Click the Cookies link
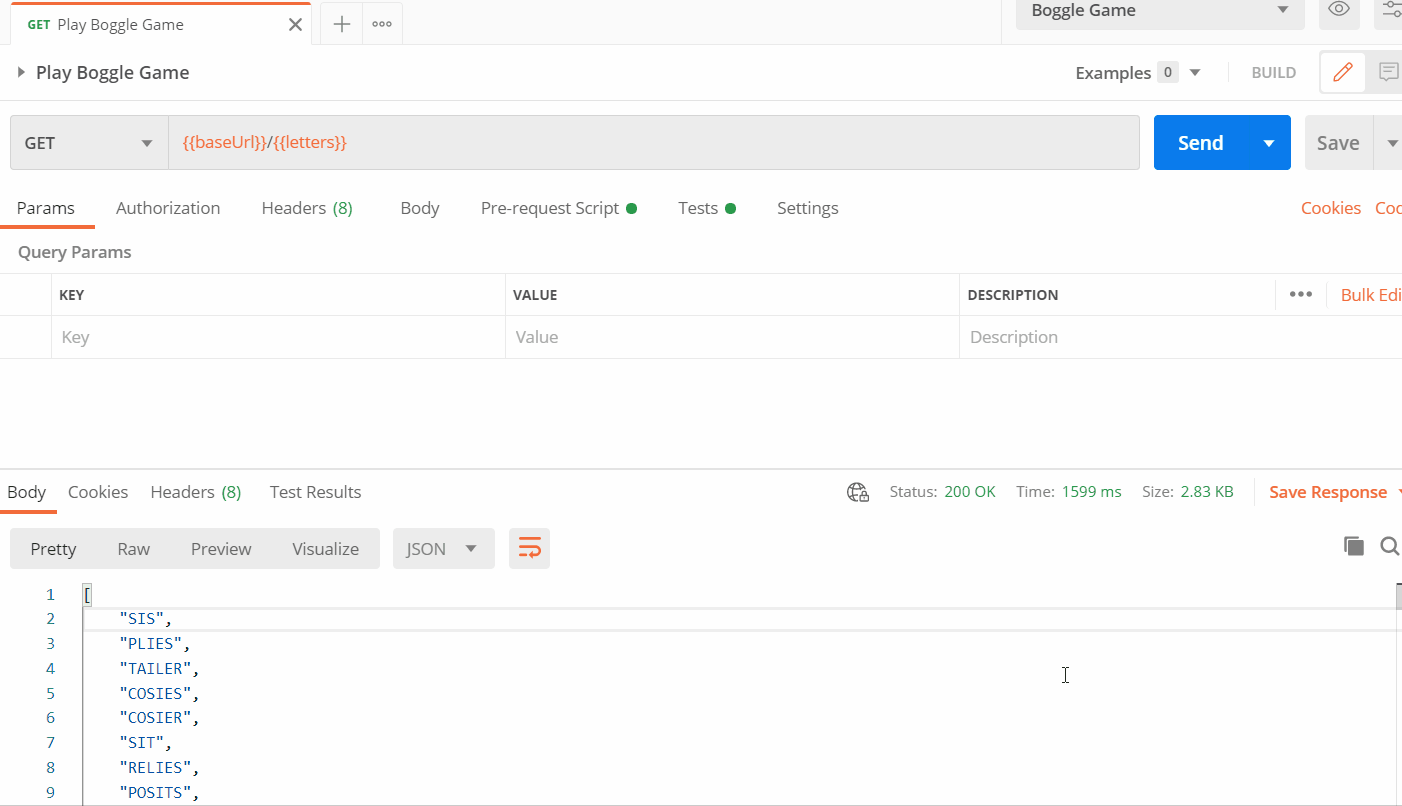This screenshot has height=806, width=1402. click(1330, 208)
